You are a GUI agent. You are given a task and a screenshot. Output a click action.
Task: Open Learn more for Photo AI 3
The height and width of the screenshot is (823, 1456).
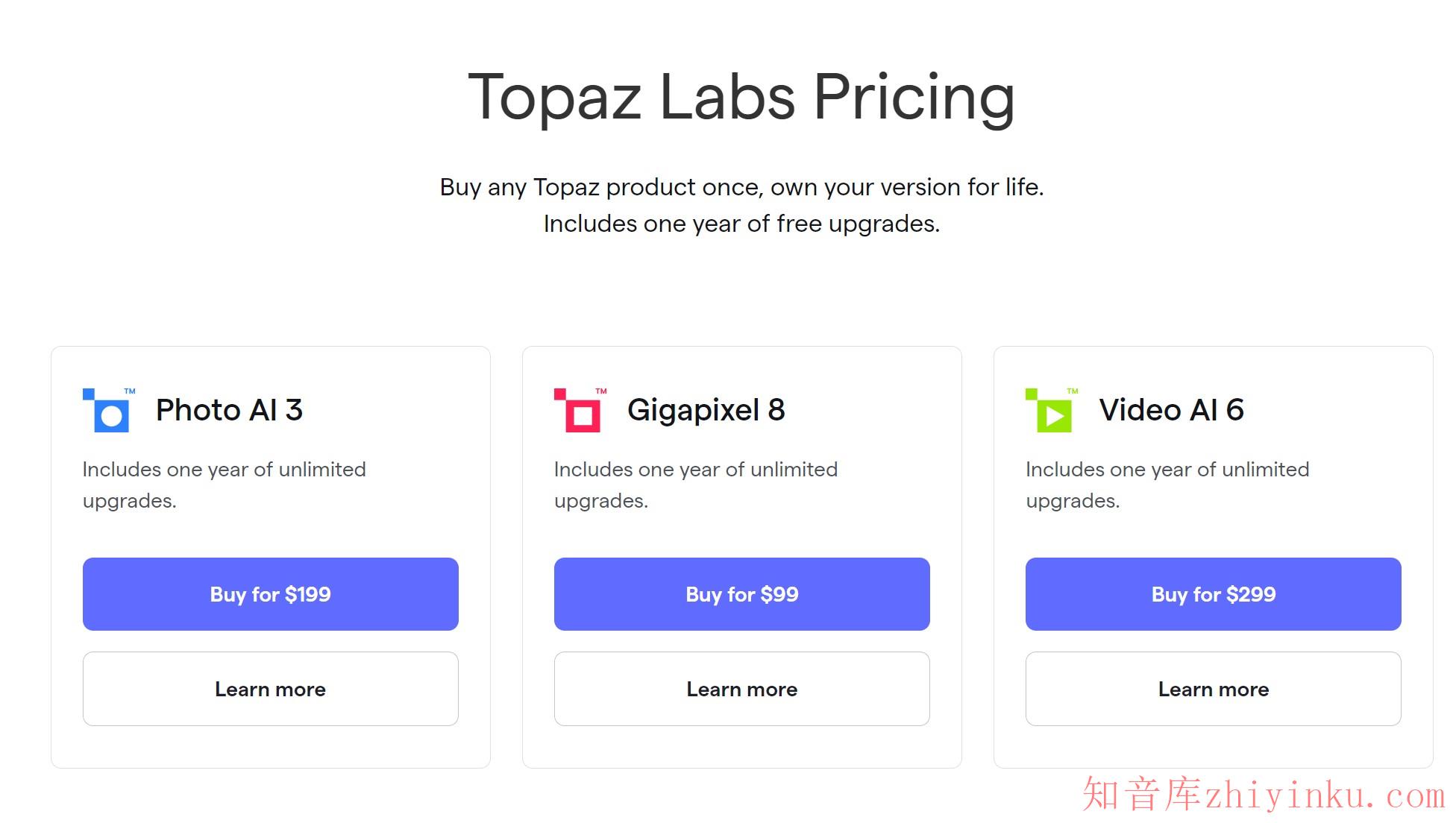[271, 689]
